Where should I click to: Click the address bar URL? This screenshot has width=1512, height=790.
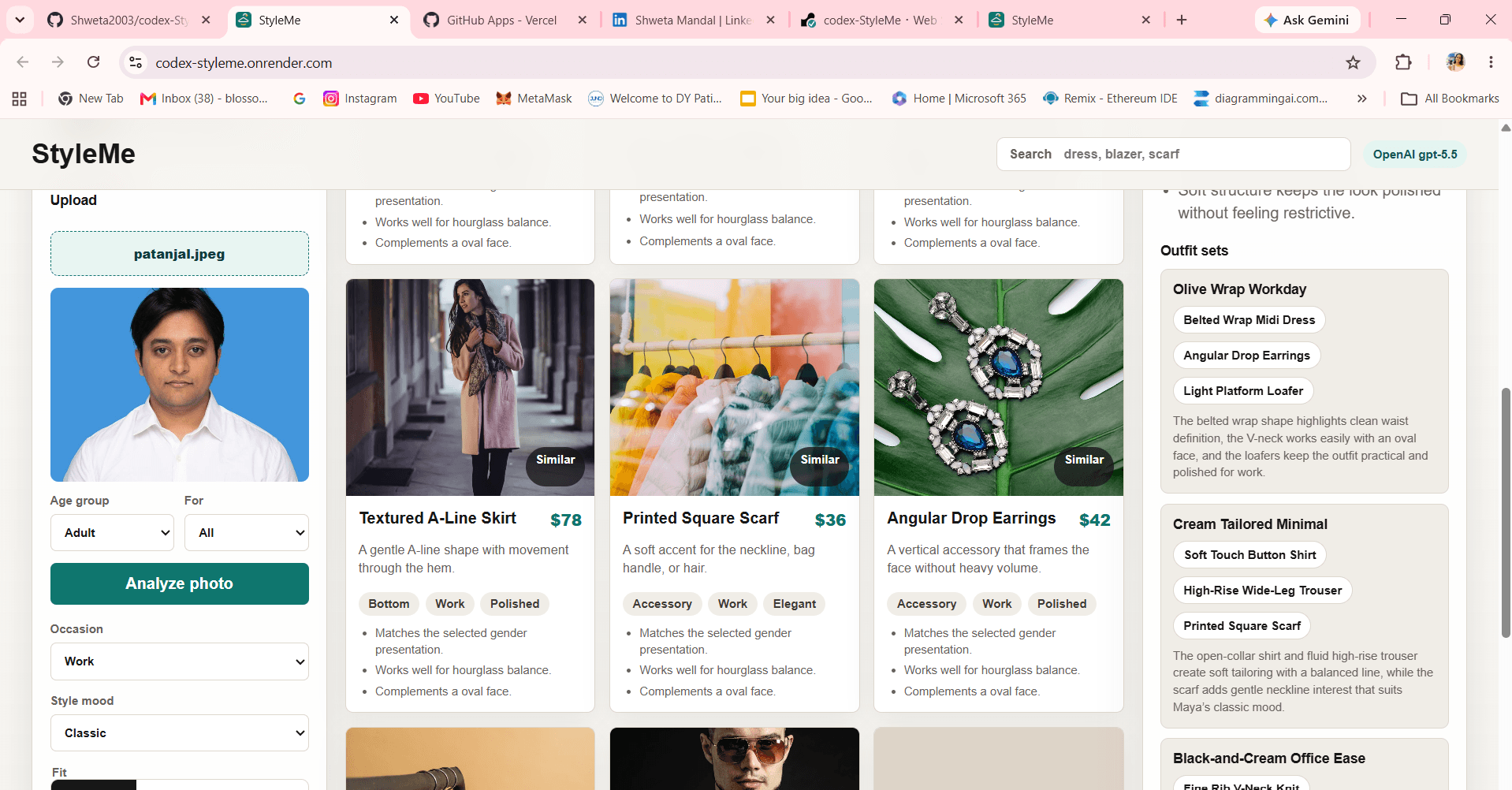tap(244, 63)
